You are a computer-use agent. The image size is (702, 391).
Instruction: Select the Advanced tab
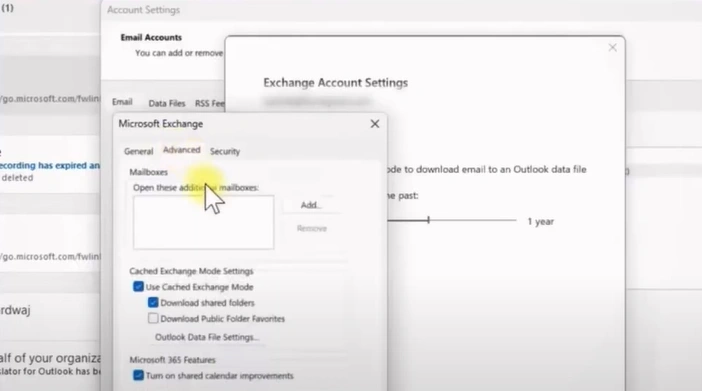click(x=181, y=150)
